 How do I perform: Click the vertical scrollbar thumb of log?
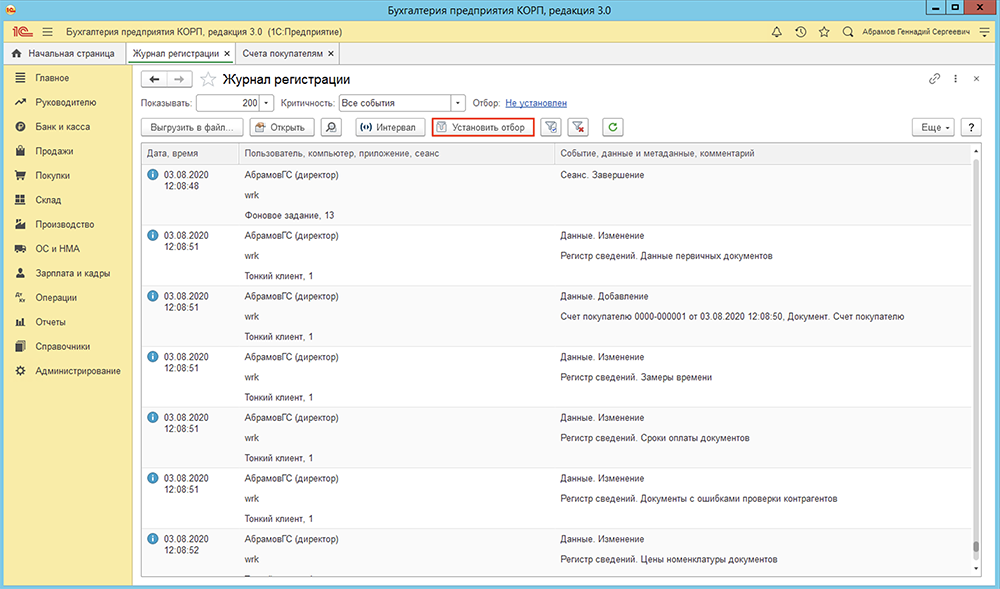[x=976, y=547]
